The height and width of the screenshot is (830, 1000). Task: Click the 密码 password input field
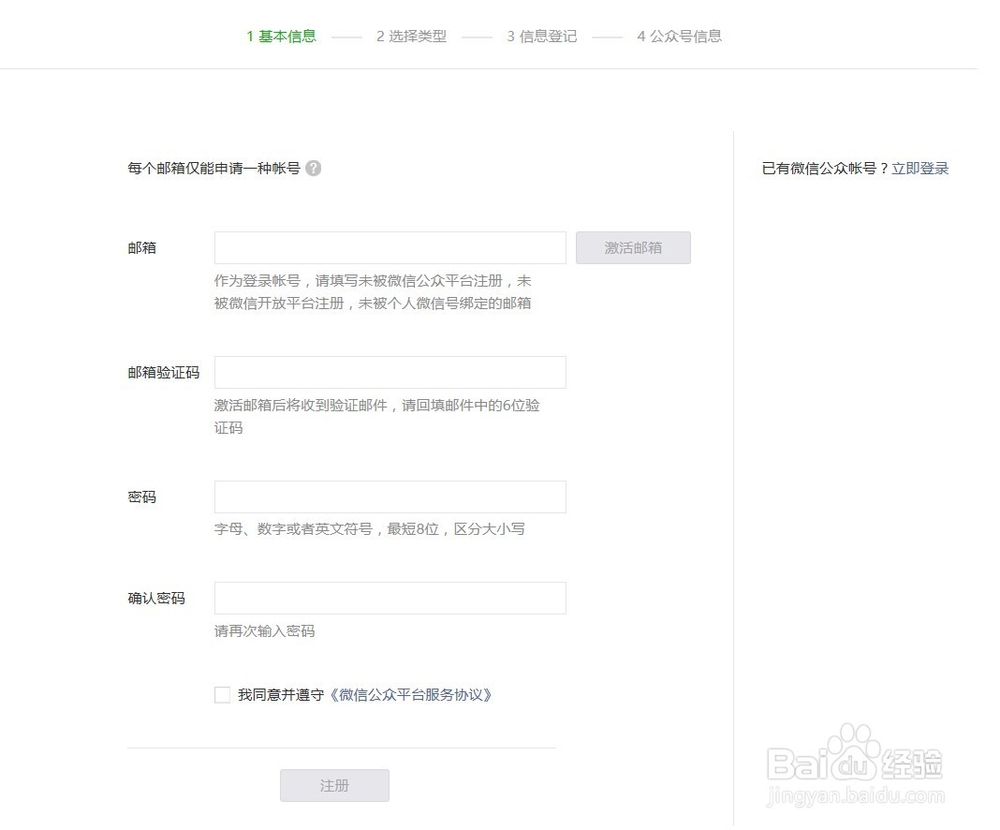tap(389, 496)
